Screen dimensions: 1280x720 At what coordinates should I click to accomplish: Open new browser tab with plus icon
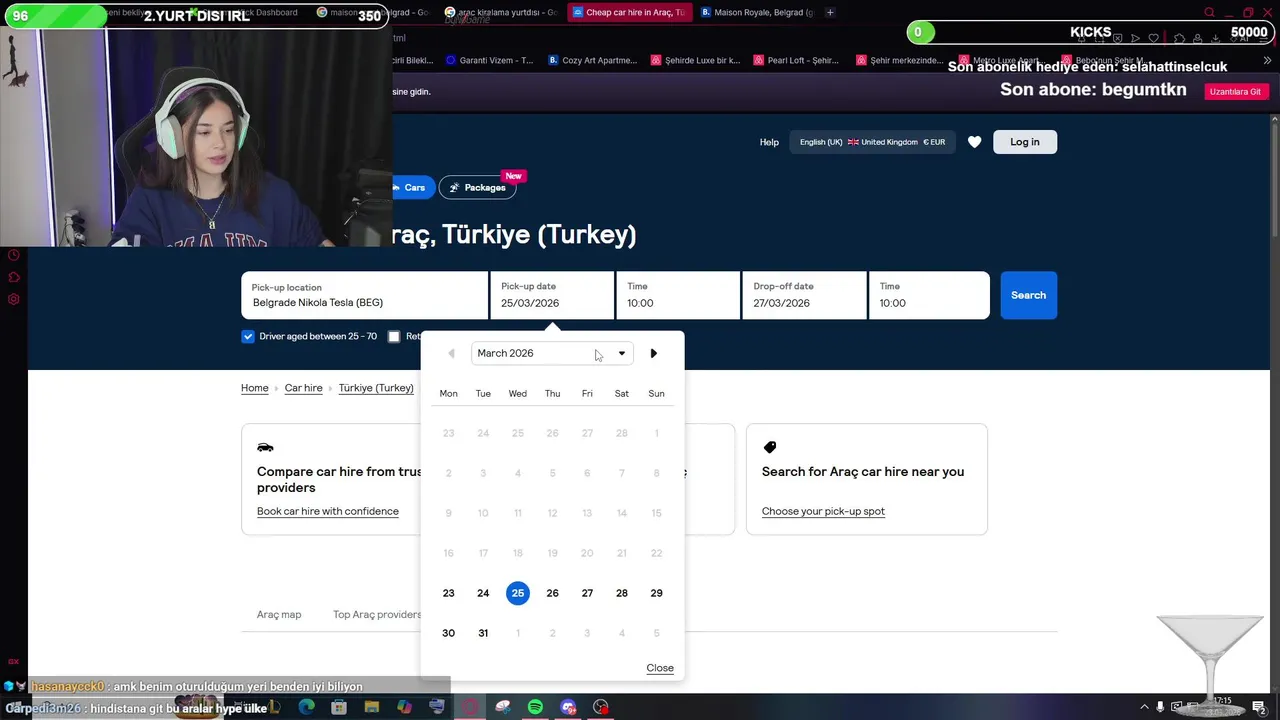(830, 12)
